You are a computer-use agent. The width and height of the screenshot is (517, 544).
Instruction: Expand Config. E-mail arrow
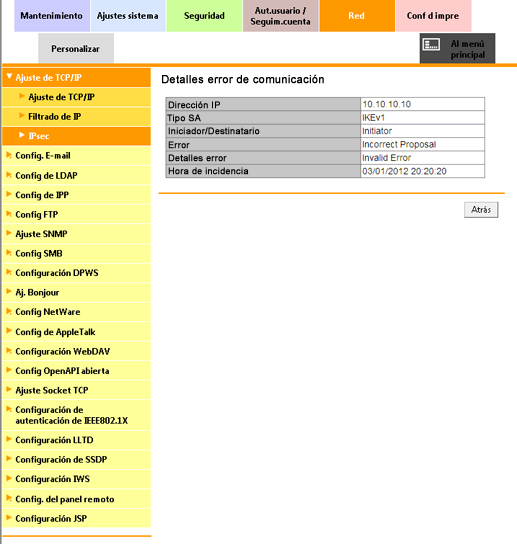point(9,155)
